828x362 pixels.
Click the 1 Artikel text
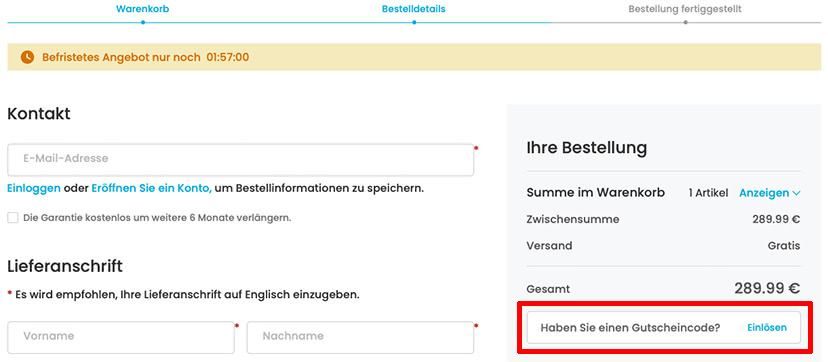click(x=708, y=193)
